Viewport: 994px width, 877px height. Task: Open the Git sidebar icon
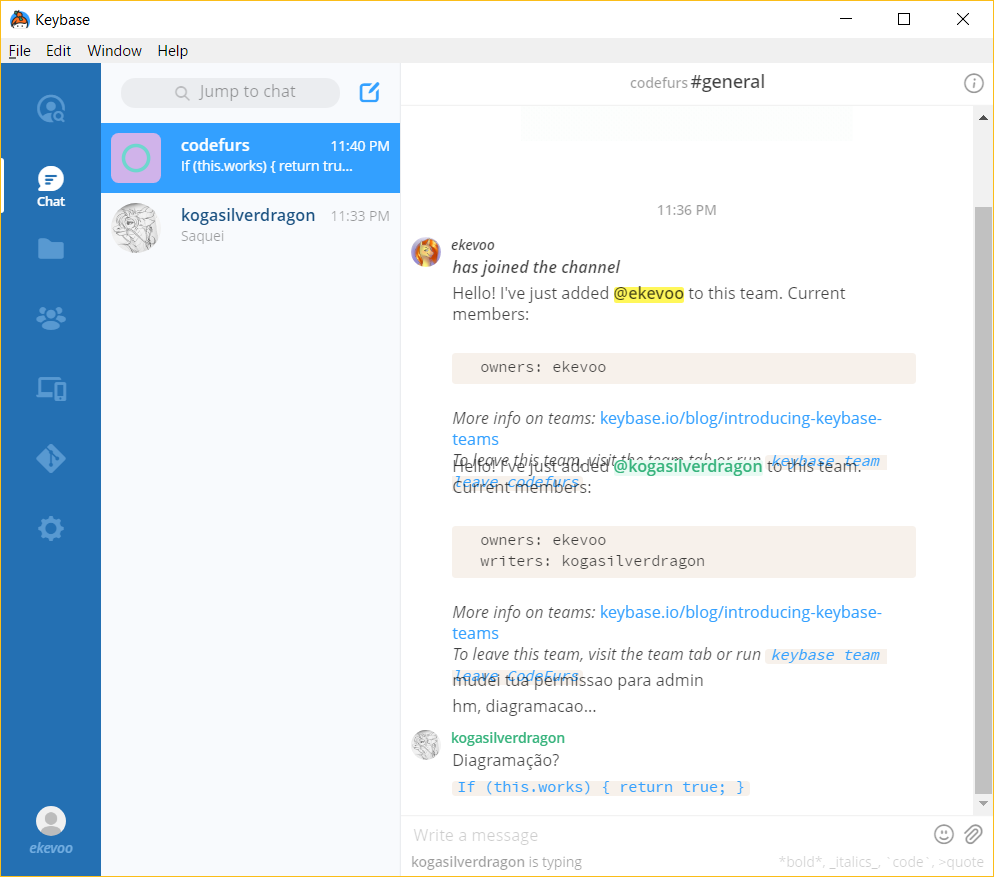coord(51,458)
